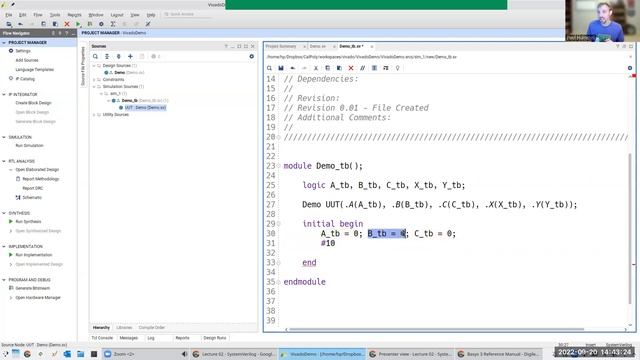
Task: Click the red X cancel icon in main toolbar
Action: pyautogui.click(x=67, y=24)
